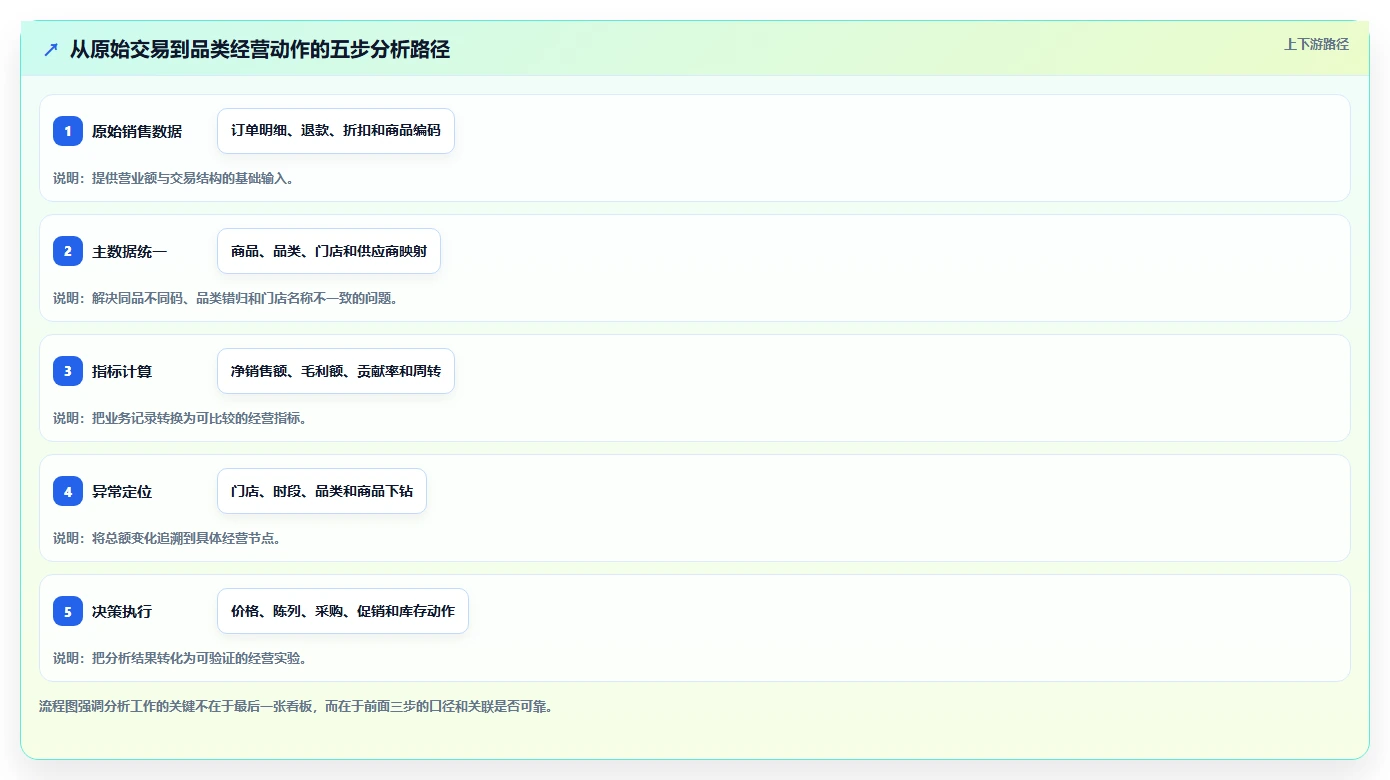Select the 净销售额、毛利额、贡献率和周转 chip
This screenshot has height=780, width=1390.
[x=336, y=371]
